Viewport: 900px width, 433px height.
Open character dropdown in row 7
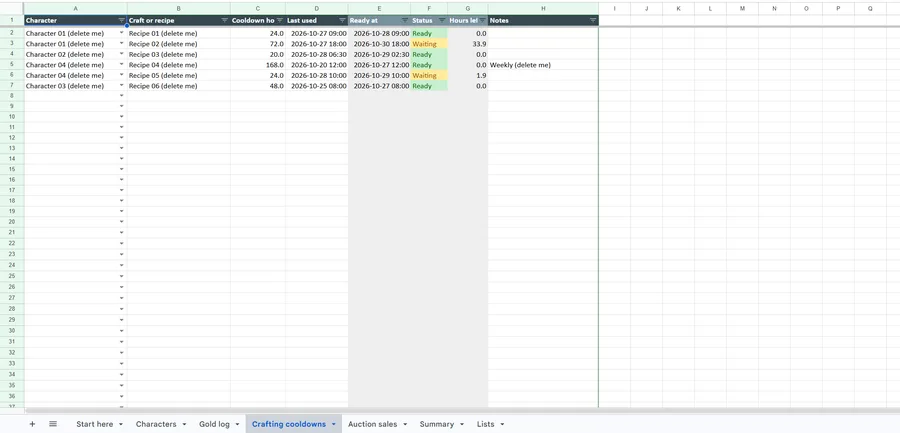pos(121,86)
